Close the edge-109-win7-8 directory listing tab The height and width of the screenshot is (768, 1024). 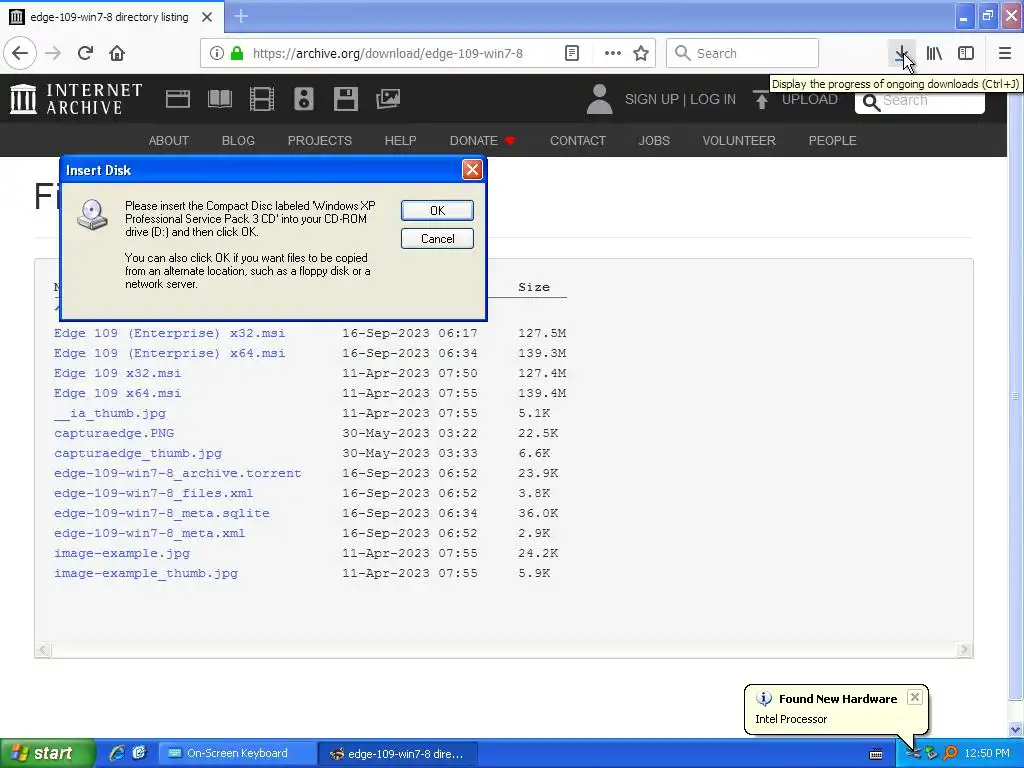pyautogui.click(x=207, y=17)
